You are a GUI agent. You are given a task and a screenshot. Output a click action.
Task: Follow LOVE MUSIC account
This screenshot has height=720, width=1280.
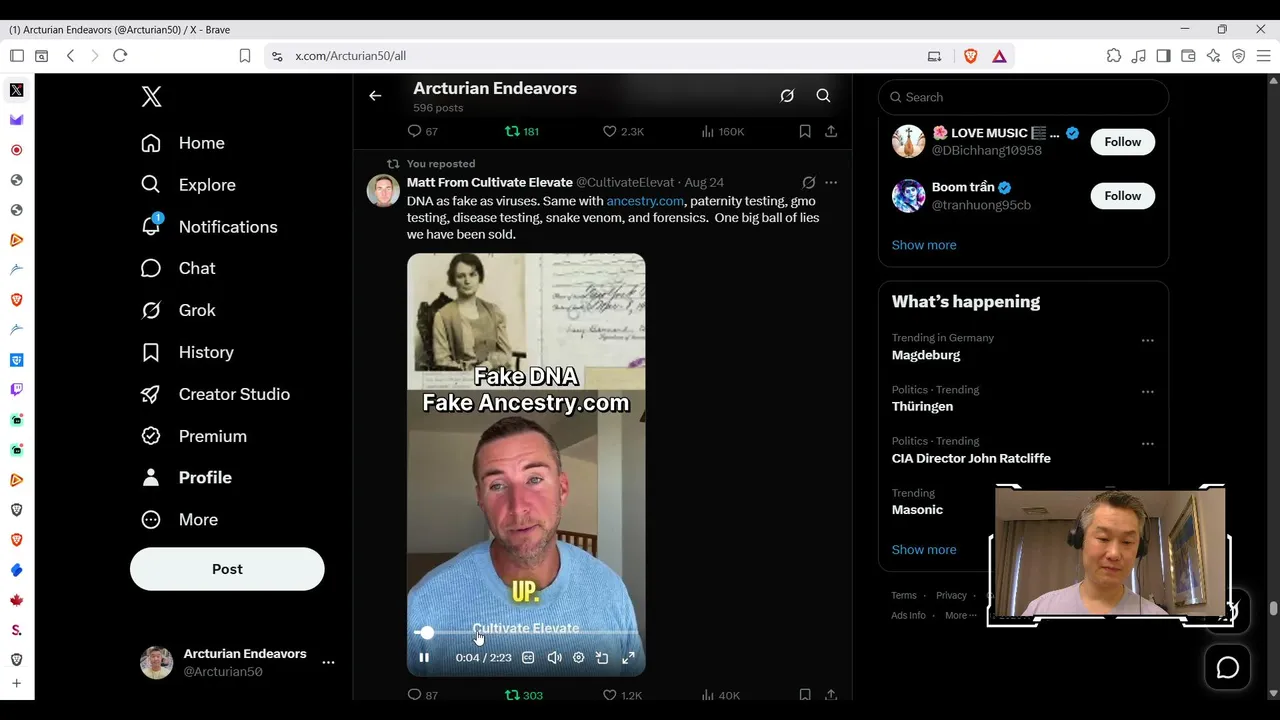click(x=1122, y=142)
